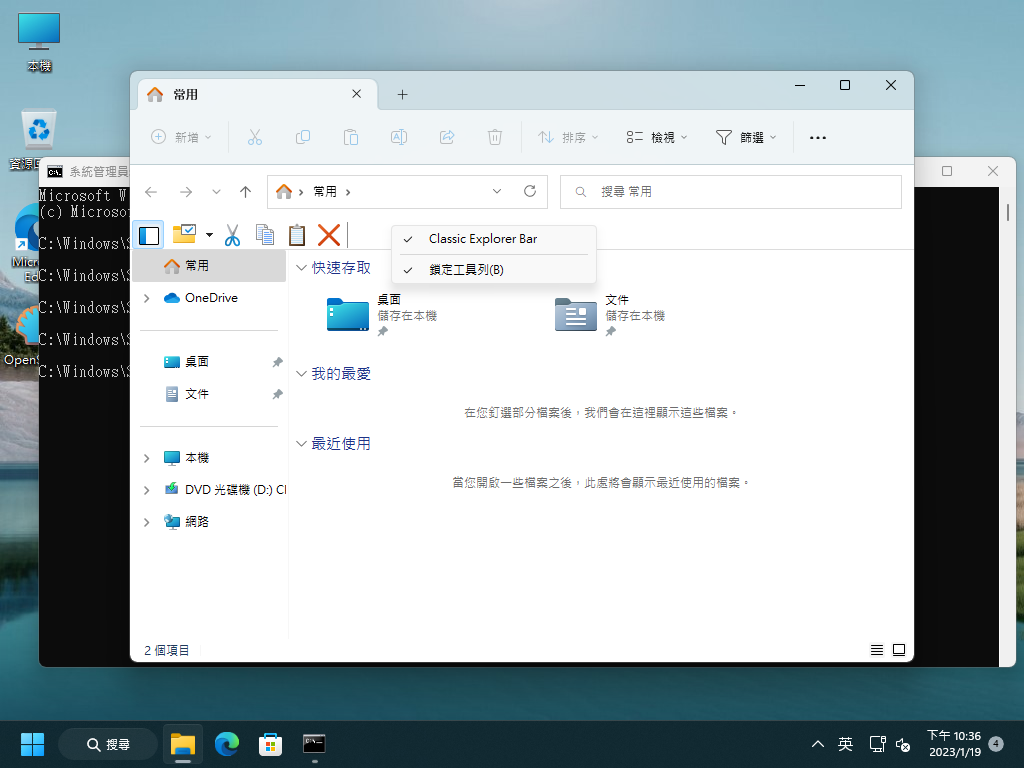Open a new File Explorer tab with plus button
The image size is (1024, 768).
point(402,94)
